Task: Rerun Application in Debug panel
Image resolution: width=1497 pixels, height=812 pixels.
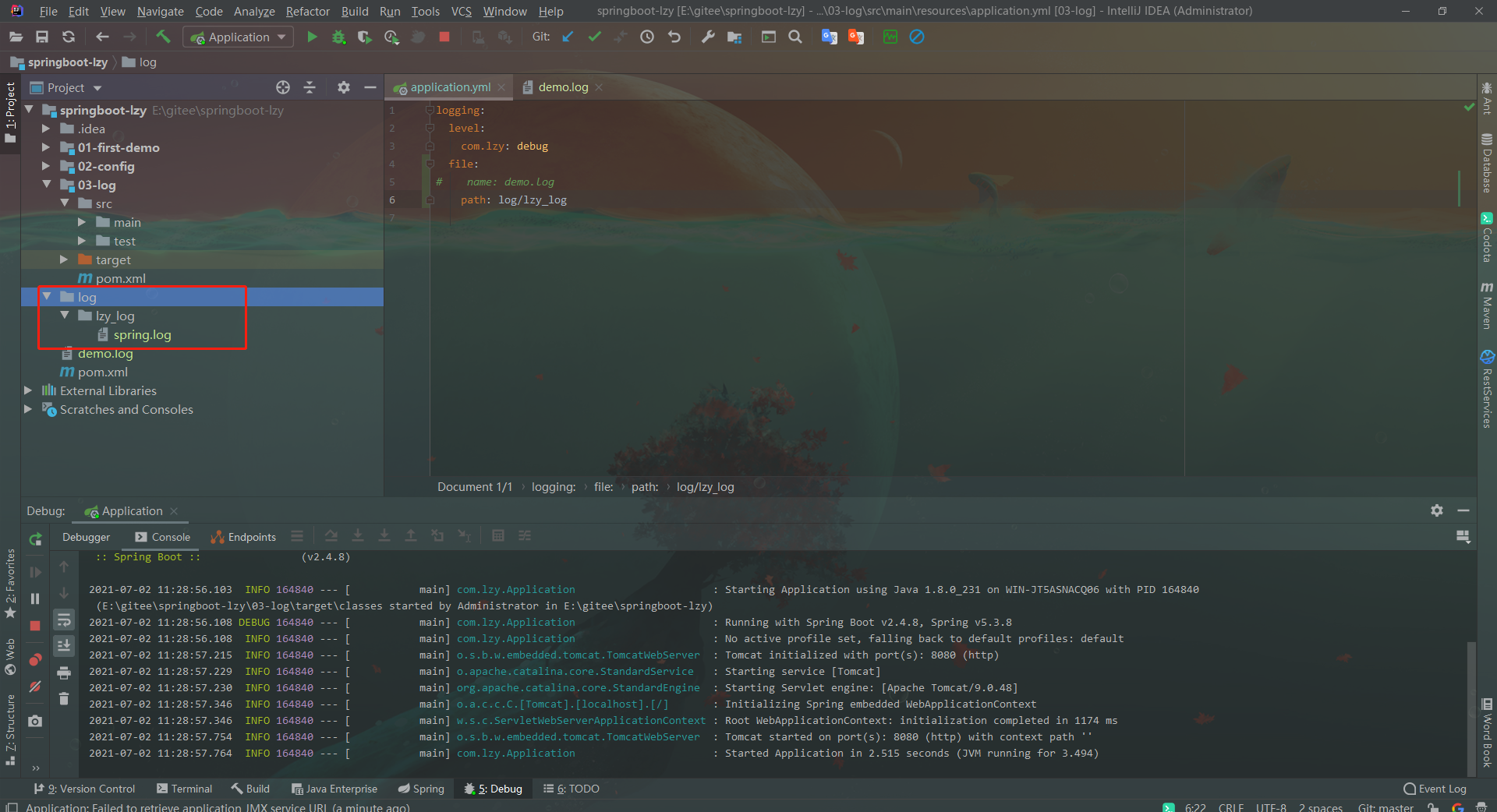Action: click(35, 538)
